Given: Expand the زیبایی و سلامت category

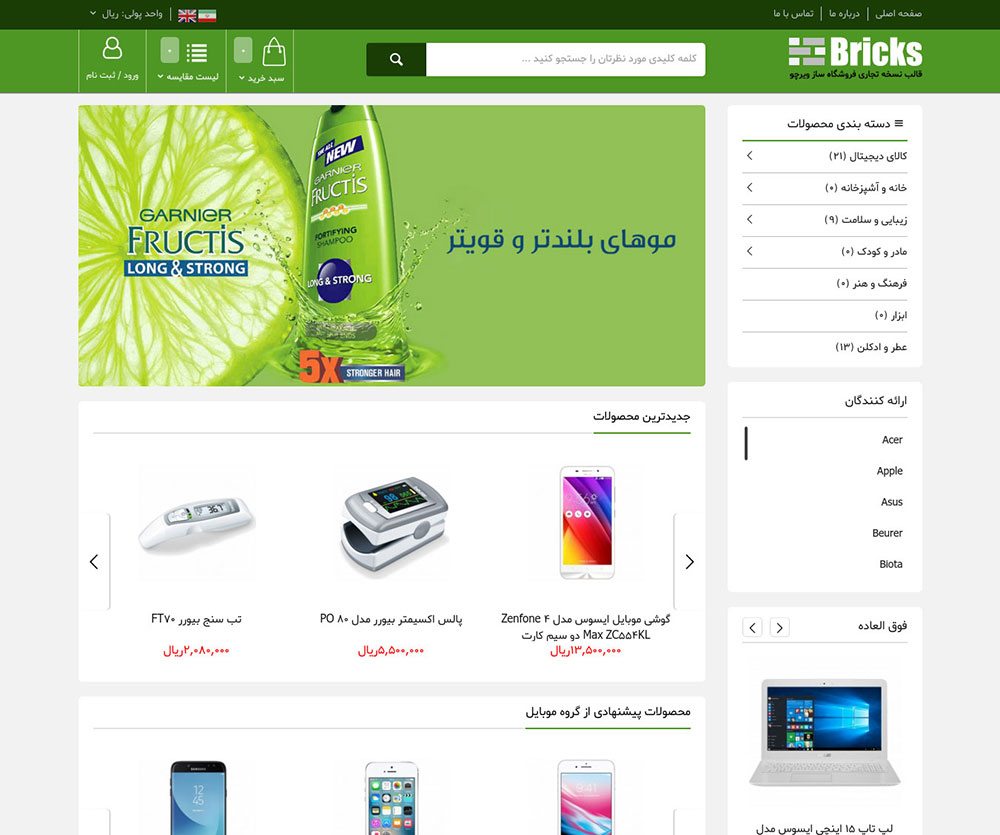Looking at the screenshot, I should click(x=750, y=219).
